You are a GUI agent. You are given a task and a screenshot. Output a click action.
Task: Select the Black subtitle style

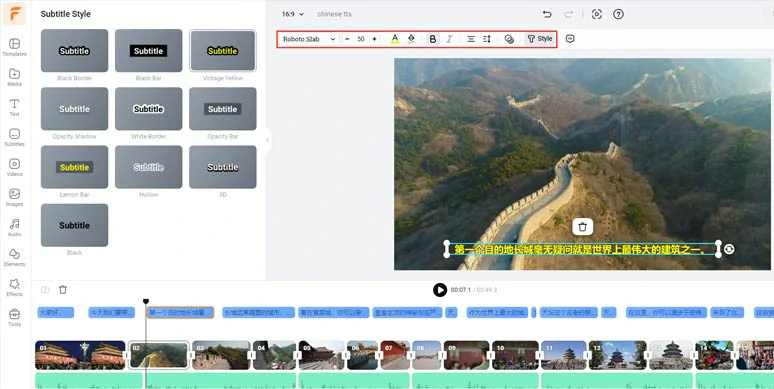pos(75,225)
